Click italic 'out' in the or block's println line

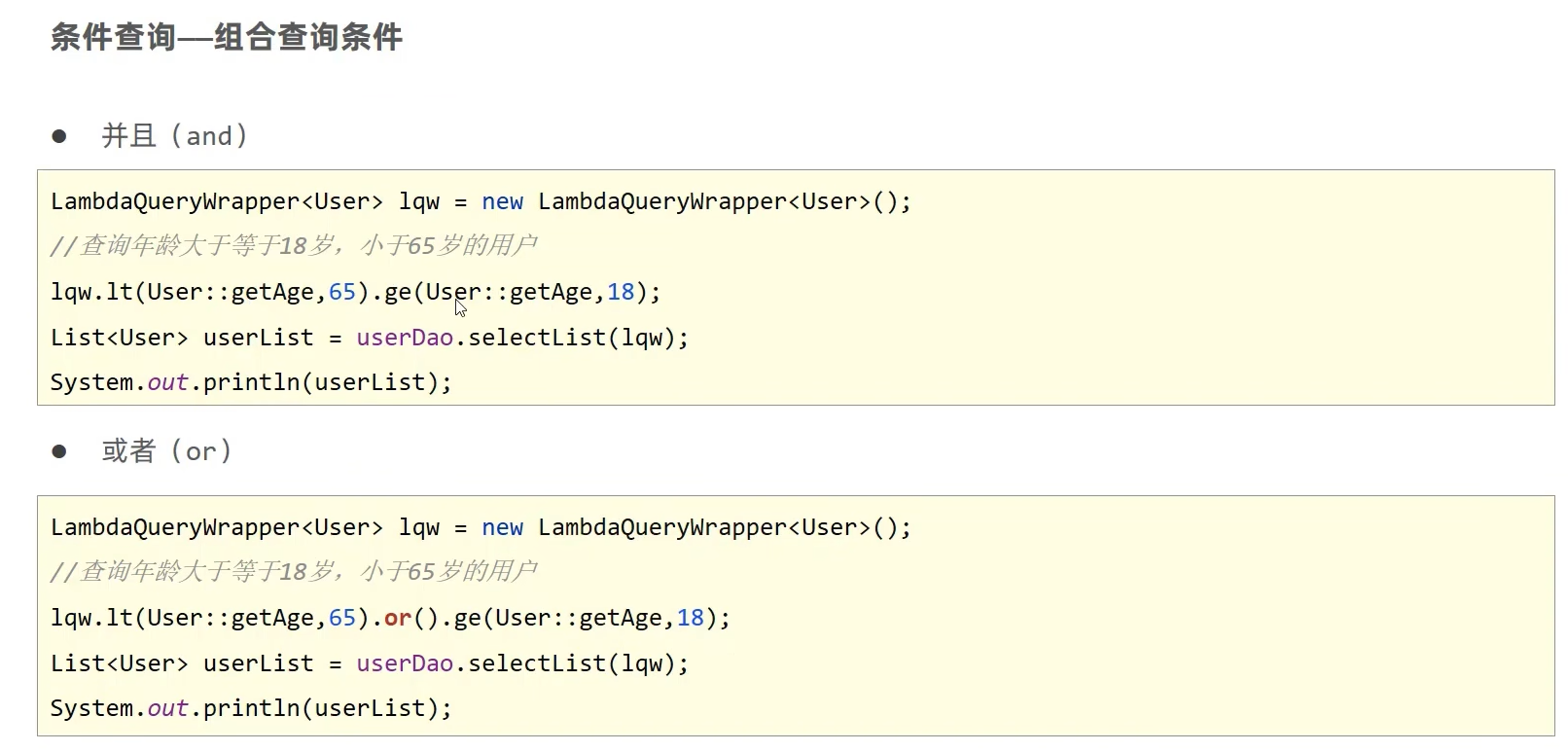167,709
